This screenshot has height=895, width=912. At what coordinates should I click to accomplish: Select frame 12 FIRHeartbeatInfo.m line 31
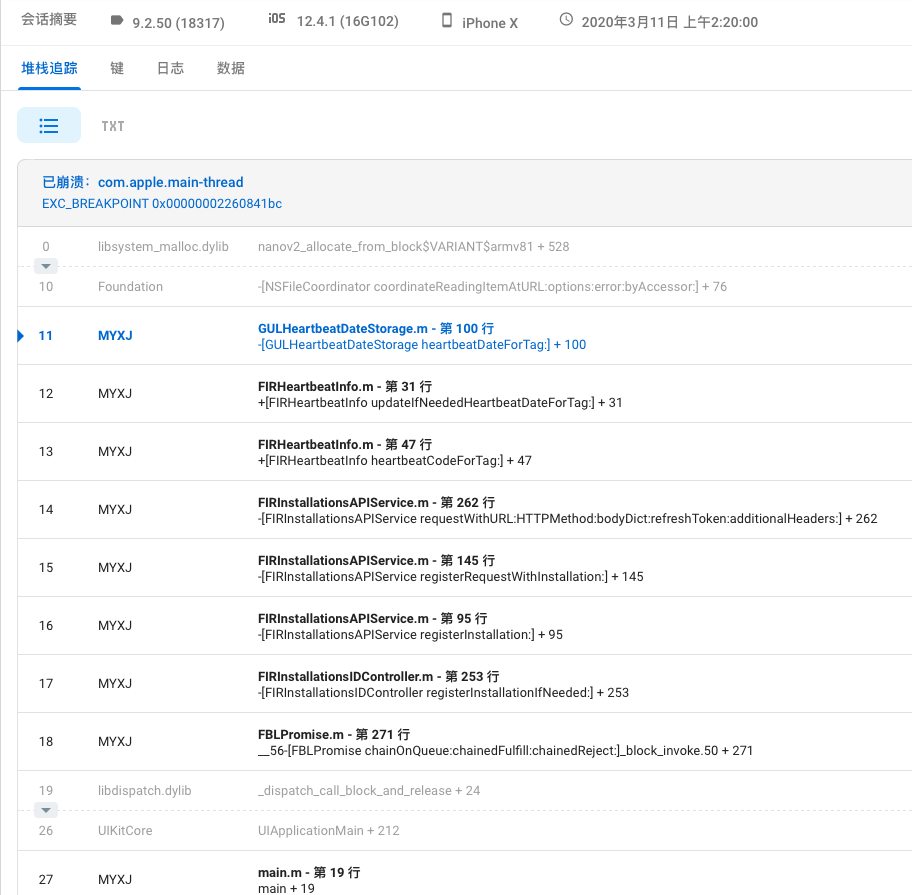(x=345, y=386)
